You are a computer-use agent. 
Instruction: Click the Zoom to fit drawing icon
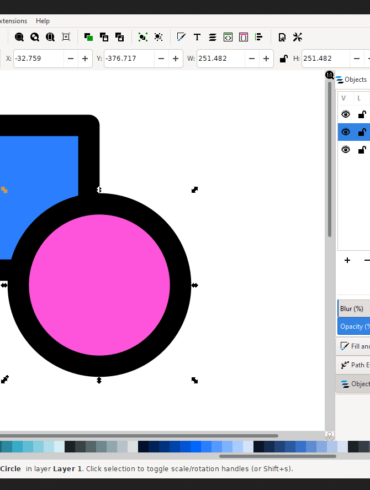[35, 37]
